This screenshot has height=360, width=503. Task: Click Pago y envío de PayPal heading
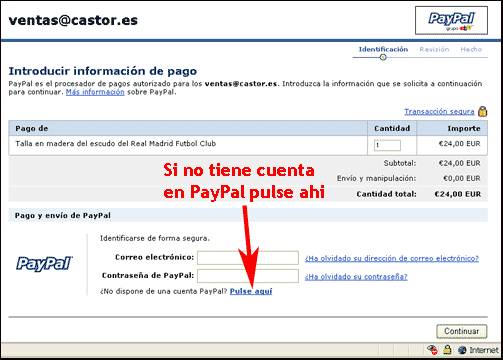coord(63,216)
